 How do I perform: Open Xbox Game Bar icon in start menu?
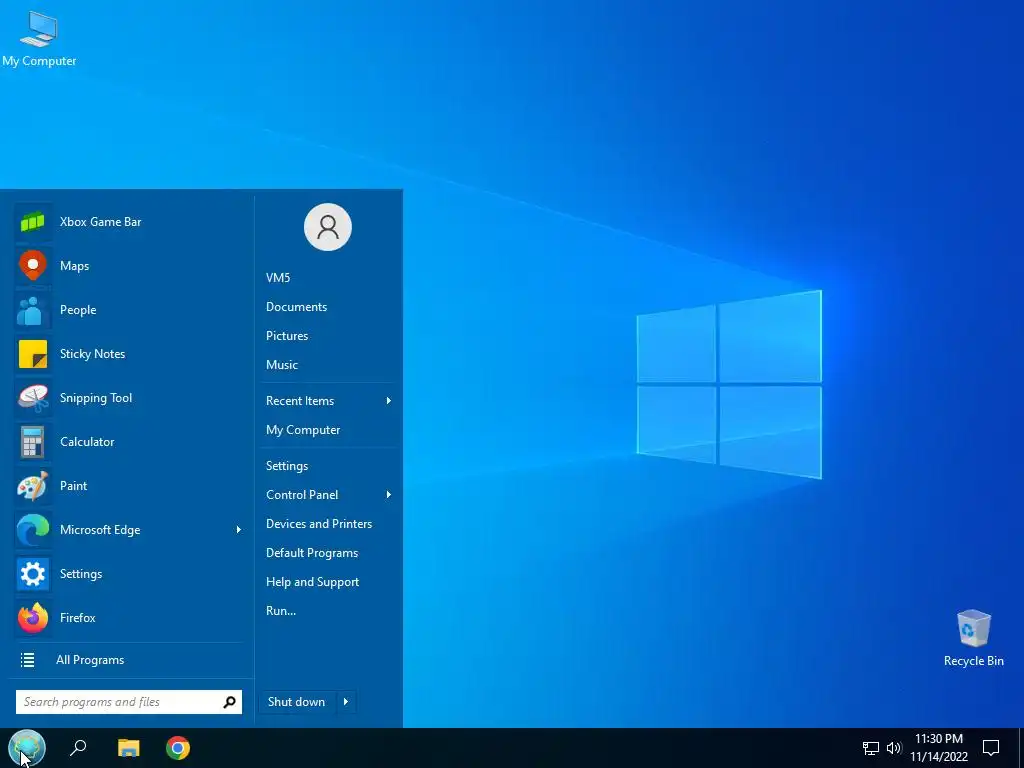pyautogui.click(x=33, y=222)
